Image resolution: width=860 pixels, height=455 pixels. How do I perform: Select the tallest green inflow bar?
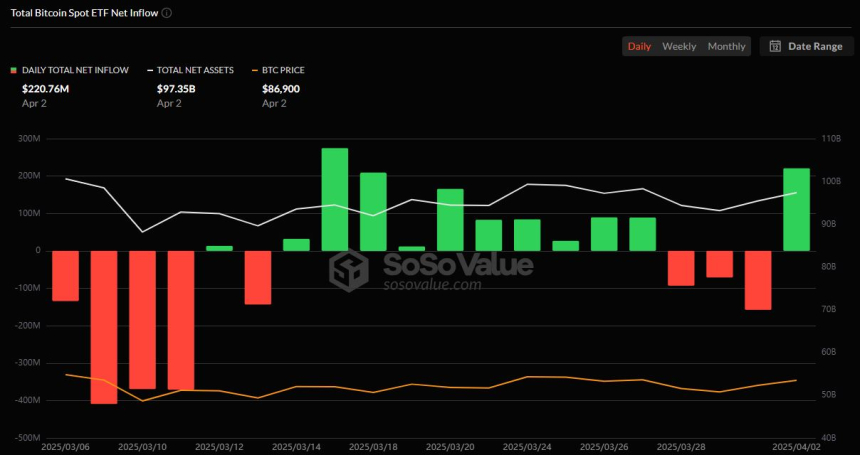(x=335, y=200)
